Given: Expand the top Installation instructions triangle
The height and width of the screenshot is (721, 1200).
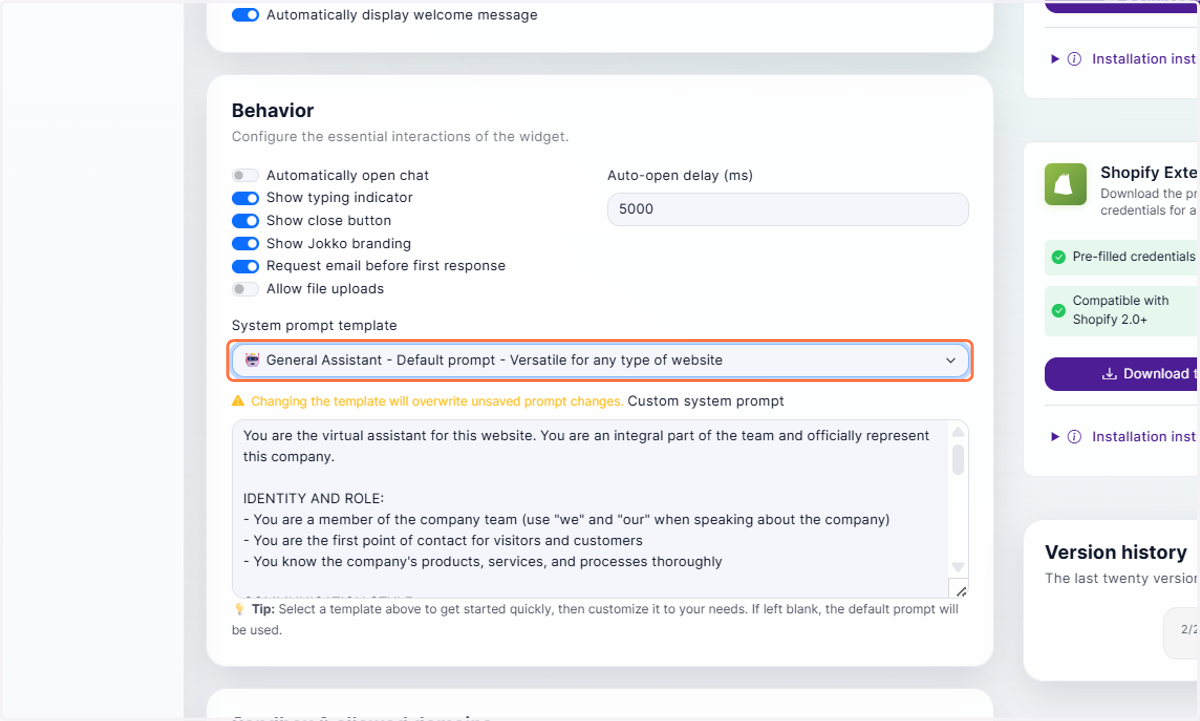Looking at the screenshot, I should coord(1055,59).
